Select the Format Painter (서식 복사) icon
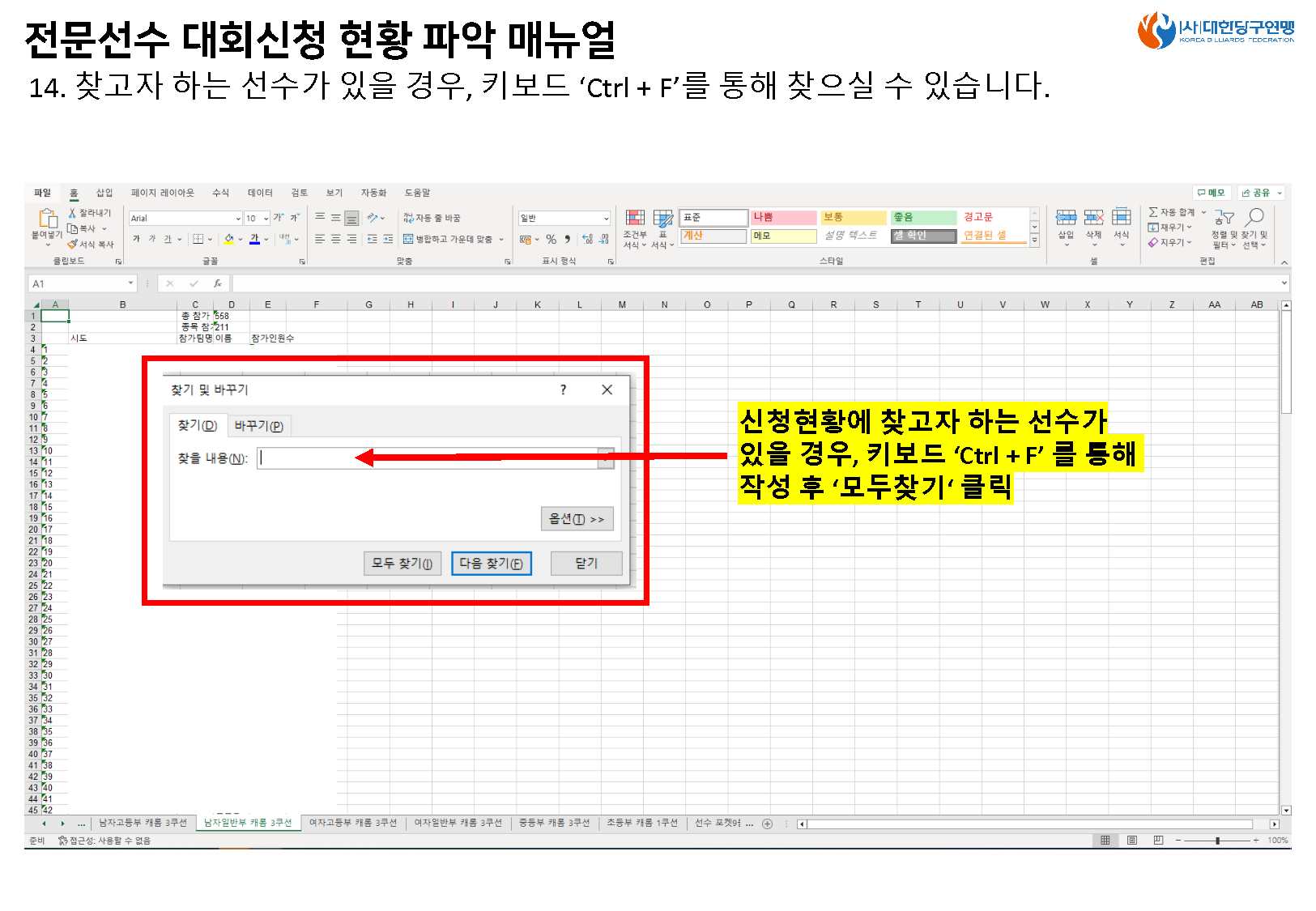 click(x=72, y=244)
